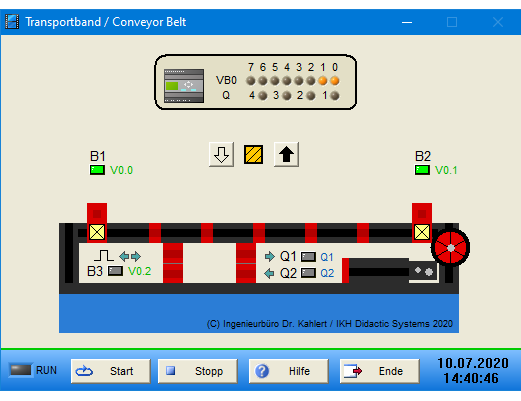Screen dimensions: 521x401
Task: Click the orange VB0 bit 0 LED
Action: click(x=335, y=81)
